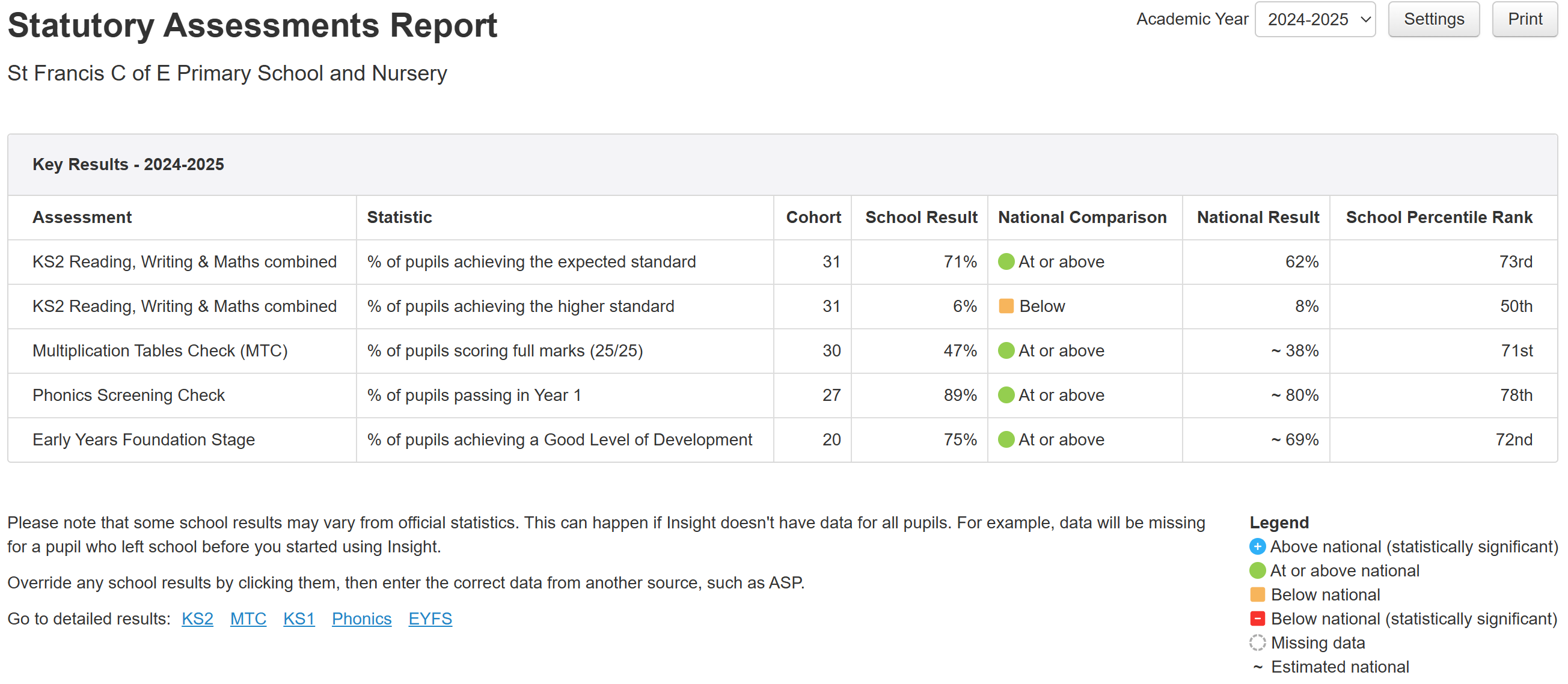Viewport: 1568px width, 684px height.
Task: Click the 8% national result value
Action: coord(1307,306)
